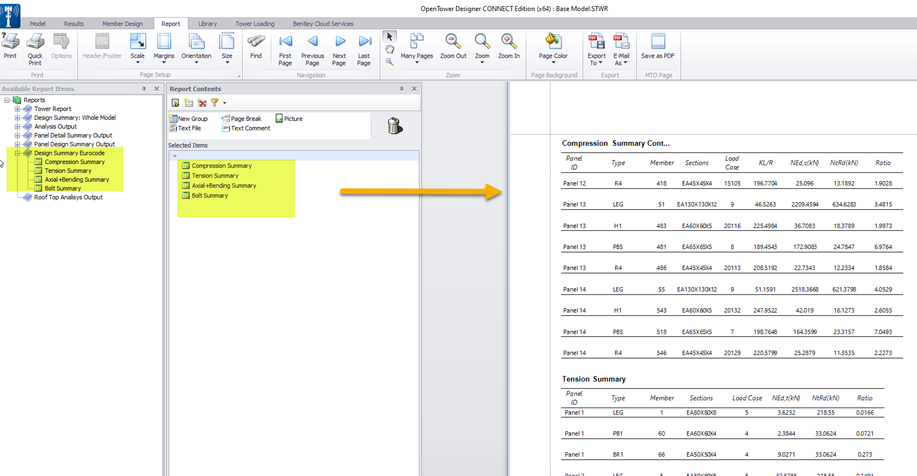The height and width of the screenshot is (476, 917).
Task: Click the New Group button
Action: (189, 118)
